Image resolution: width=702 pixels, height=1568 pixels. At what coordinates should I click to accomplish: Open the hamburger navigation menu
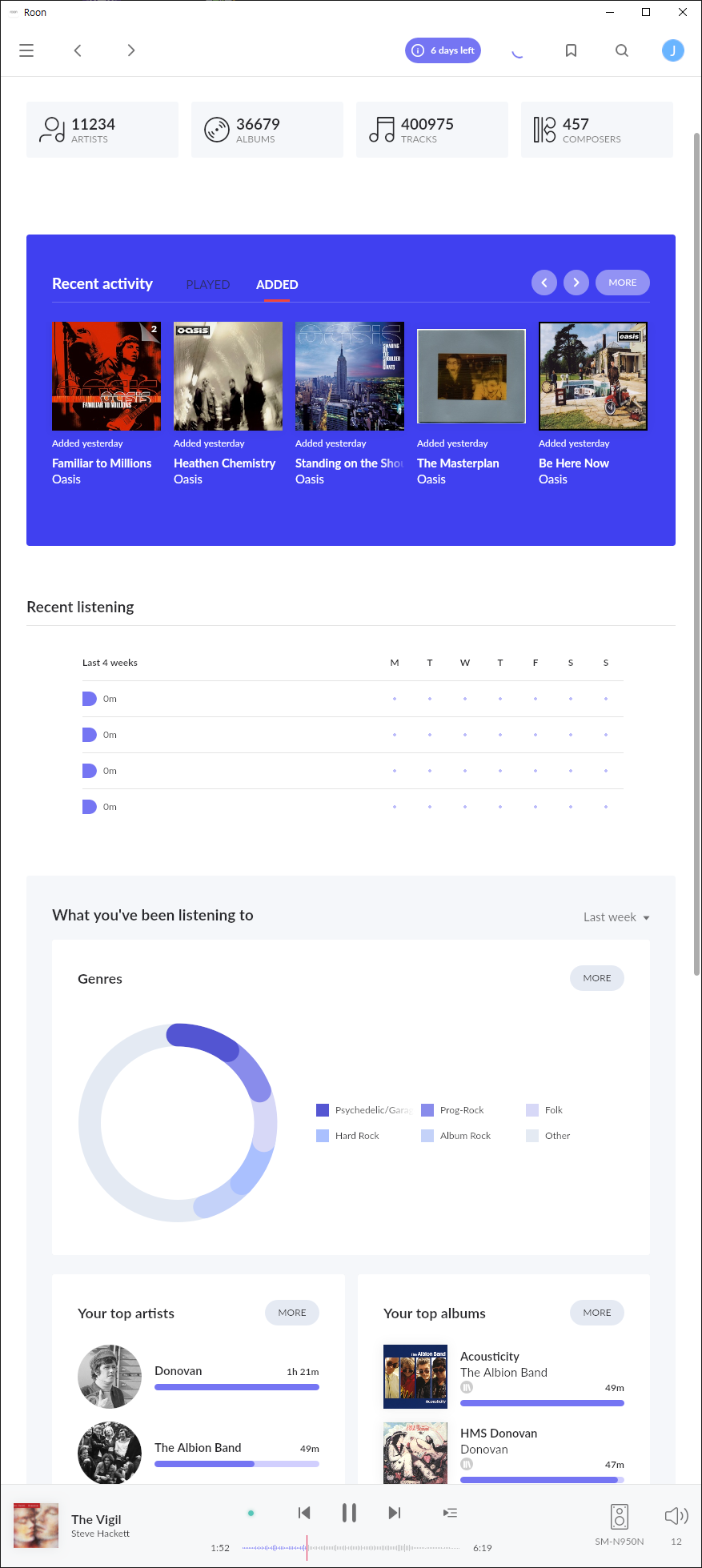(x=26, y=50)
